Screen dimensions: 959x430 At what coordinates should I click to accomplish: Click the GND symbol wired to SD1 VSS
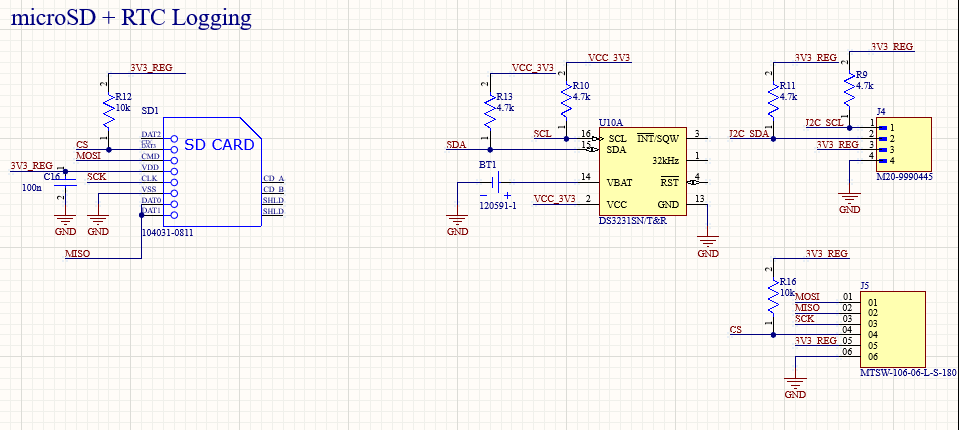click(x=98, y=223)
